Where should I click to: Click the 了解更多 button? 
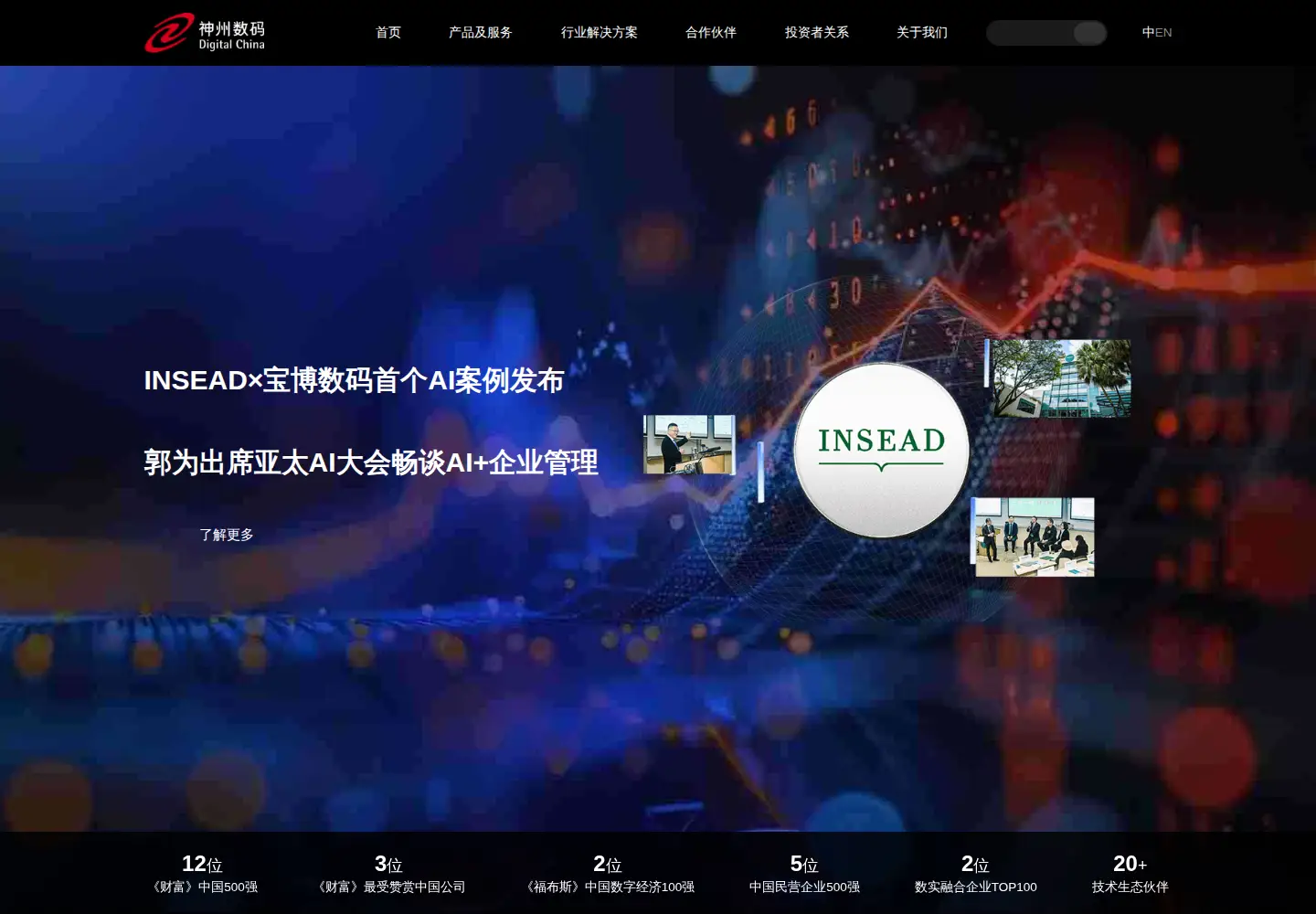coord(227,535)
